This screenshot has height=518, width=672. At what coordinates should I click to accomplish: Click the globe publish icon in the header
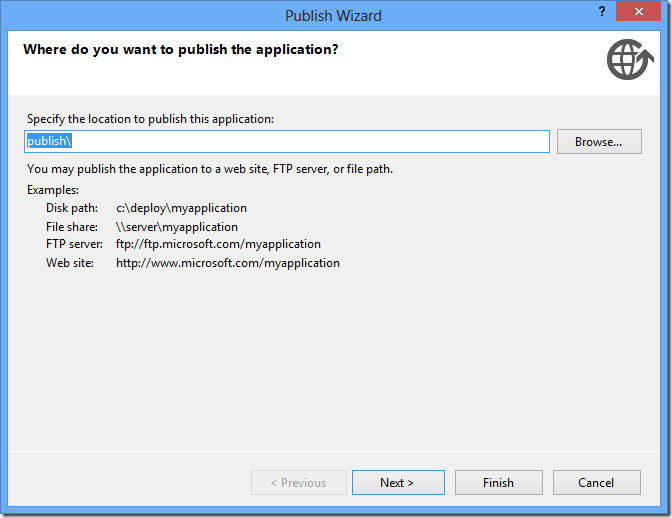625,60
